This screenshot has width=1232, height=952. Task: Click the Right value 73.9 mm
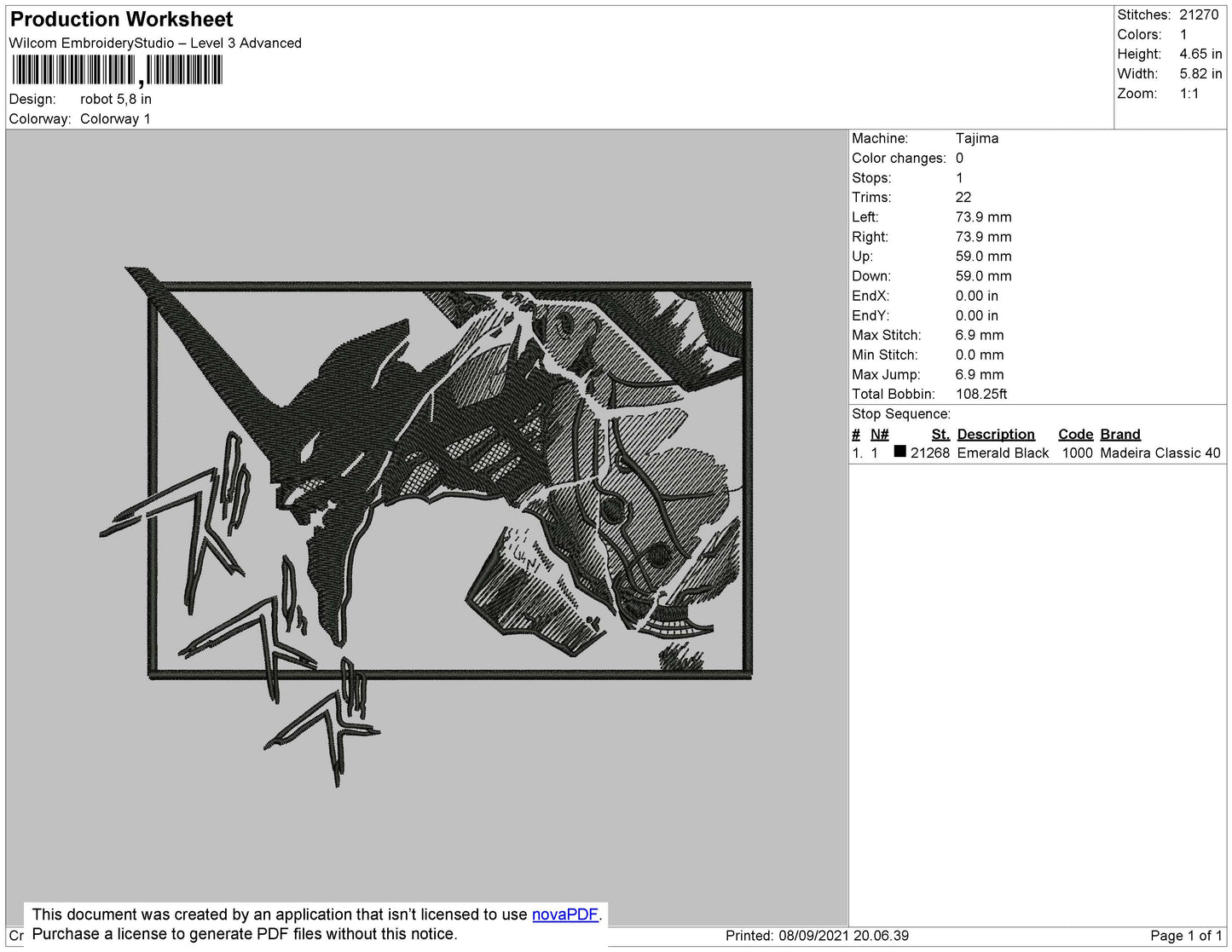pos(984,237)
